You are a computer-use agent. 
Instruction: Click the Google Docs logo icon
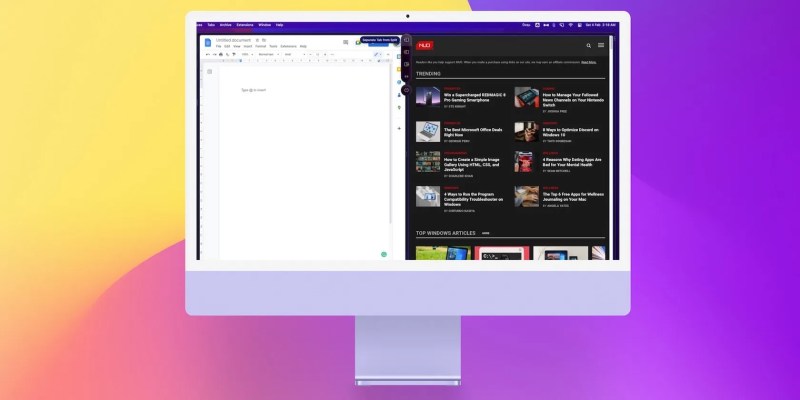click(x=208, y=42)
